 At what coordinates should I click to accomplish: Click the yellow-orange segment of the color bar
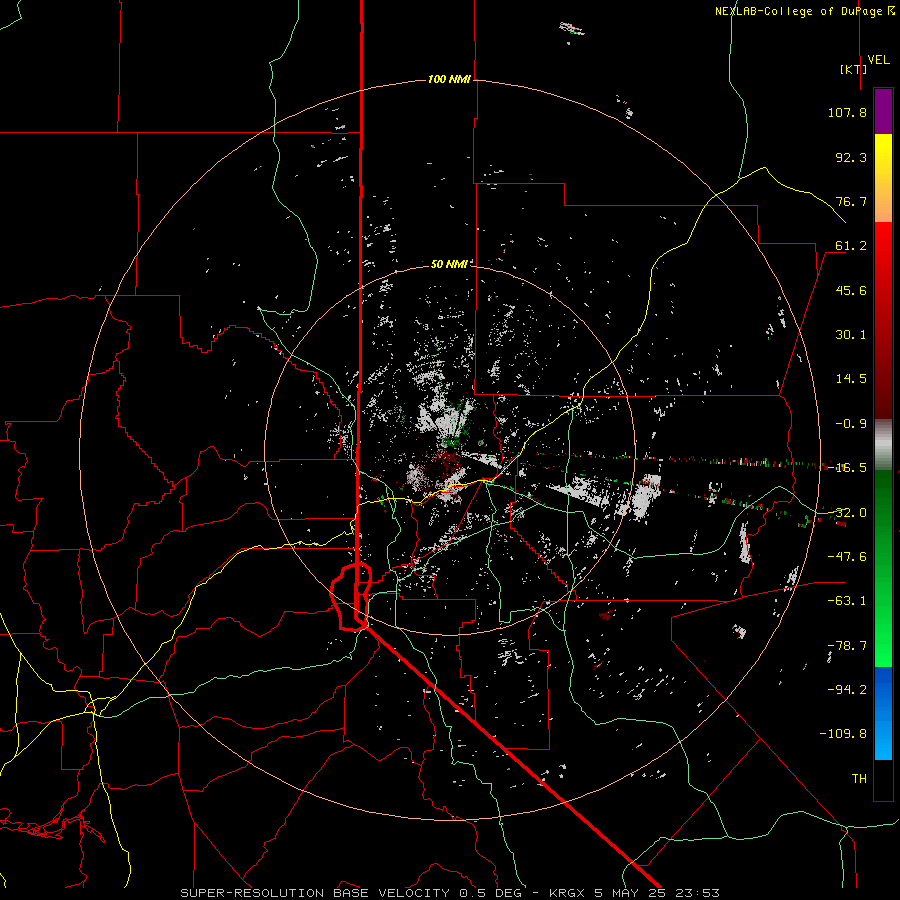click(883, 178)
